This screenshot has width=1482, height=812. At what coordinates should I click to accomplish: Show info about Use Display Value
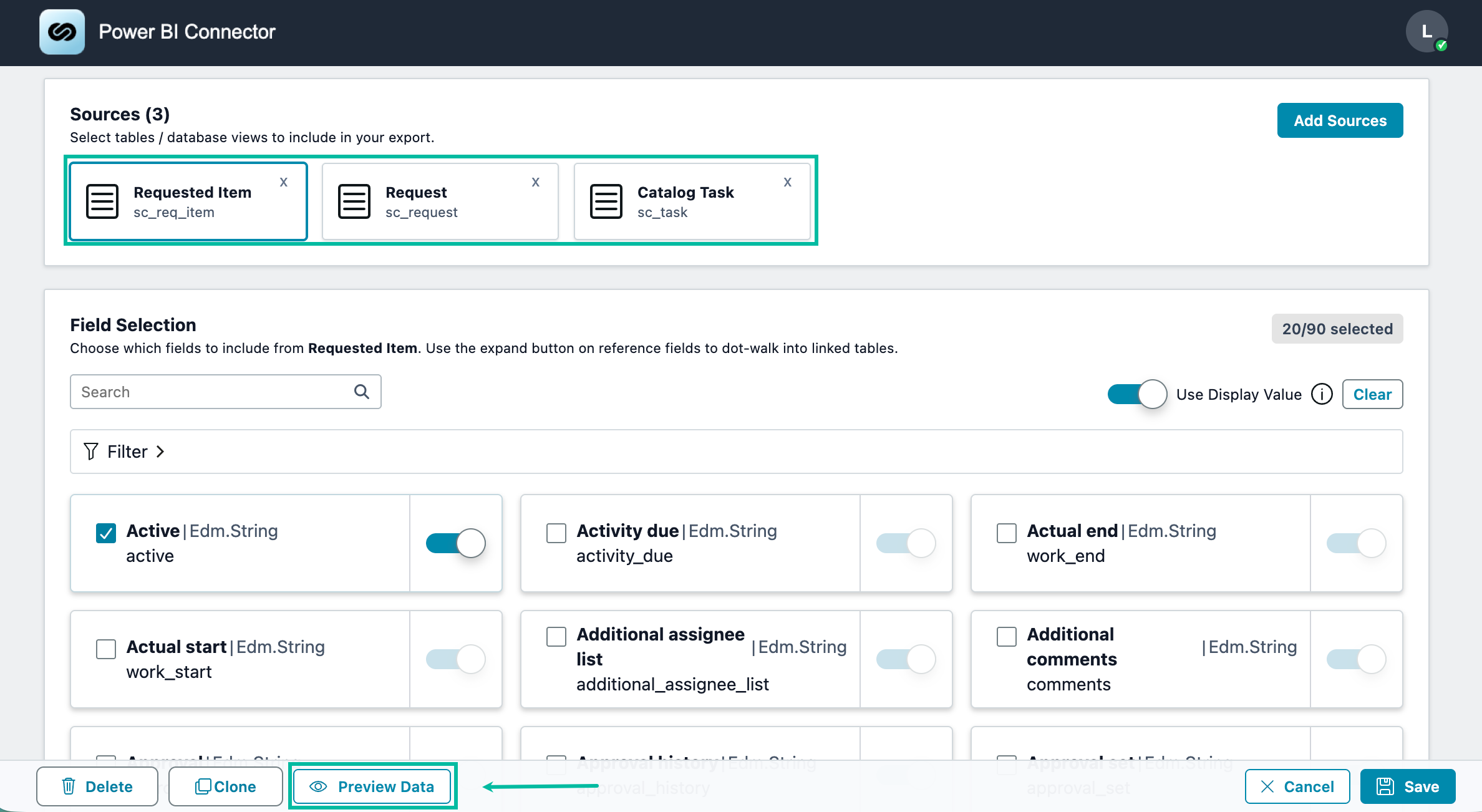(x=1322, y=394)
